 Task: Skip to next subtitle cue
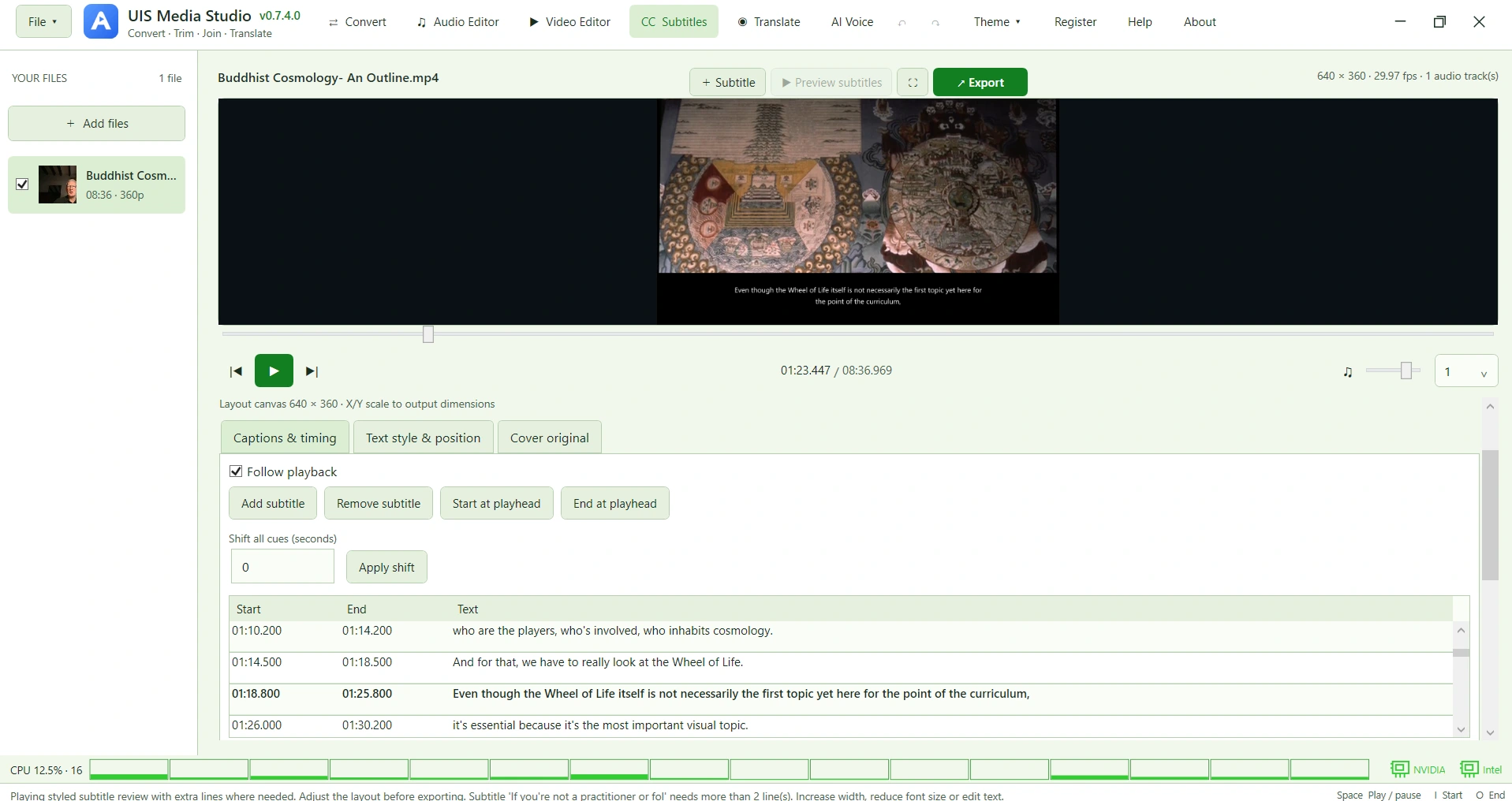pyautogui.click(x=312, y=371)
